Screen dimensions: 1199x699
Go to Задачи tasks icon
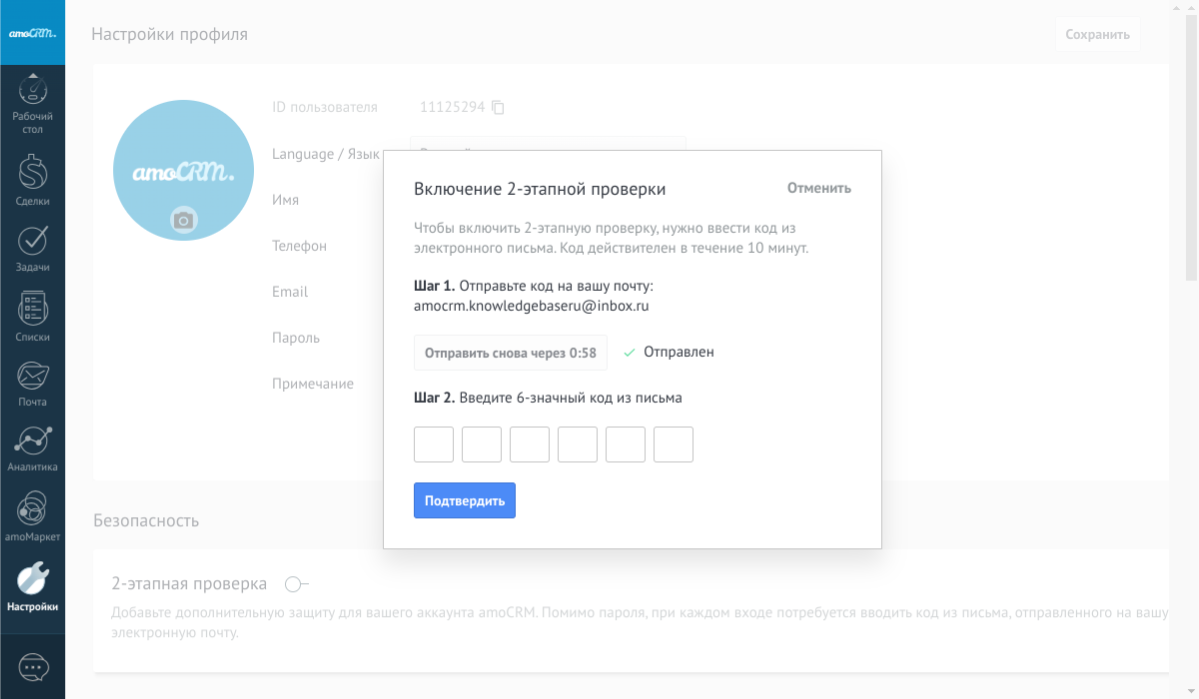click(x=32, y=241)
